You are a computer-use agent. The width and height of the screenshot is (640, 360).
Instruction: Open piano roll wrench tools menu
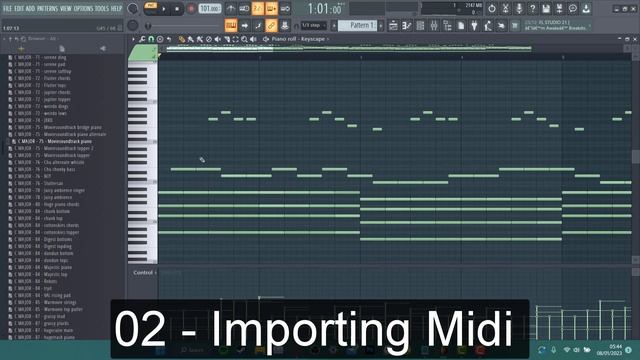142,39
